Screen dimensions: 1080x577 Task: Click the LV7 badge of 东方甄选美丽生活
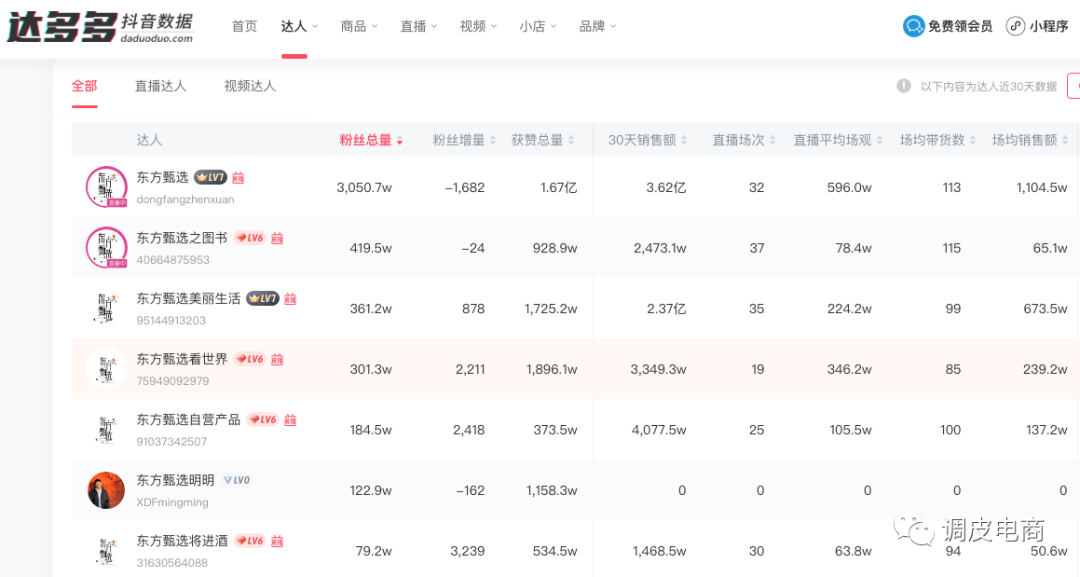pos(262,299)
